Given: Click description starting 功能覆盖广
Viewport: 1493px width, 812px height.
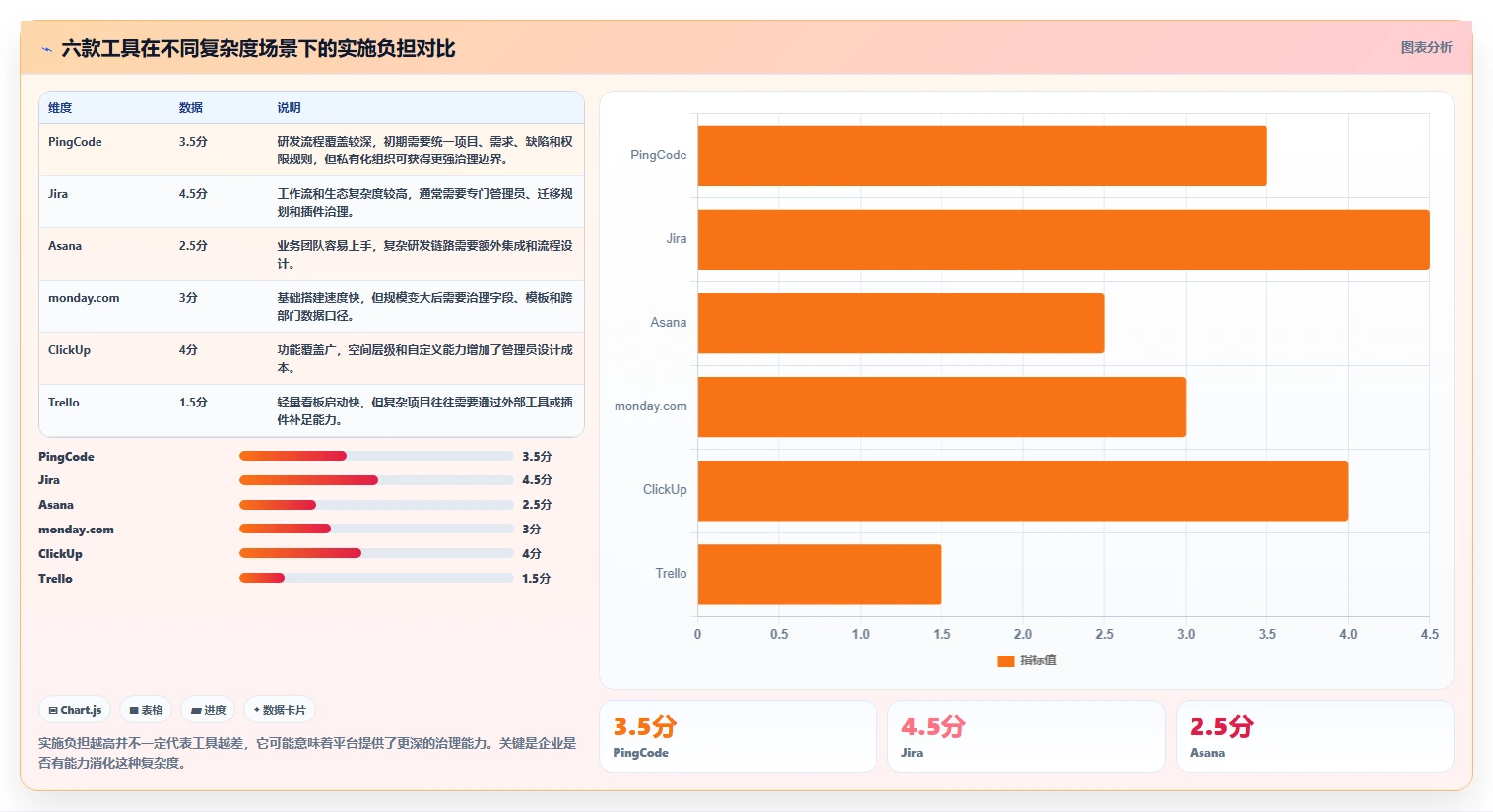Looking at the screenshot, I should (424, 359).
